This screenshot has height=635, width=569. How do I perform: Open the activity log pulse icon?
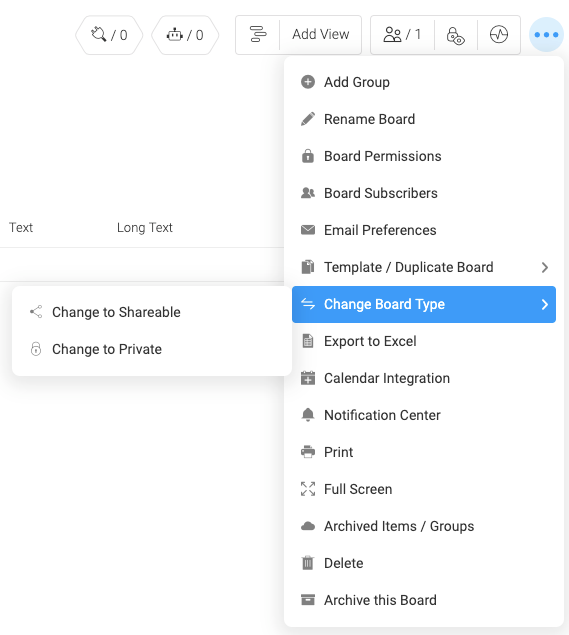pyautogui.click(x=499, y=34)
